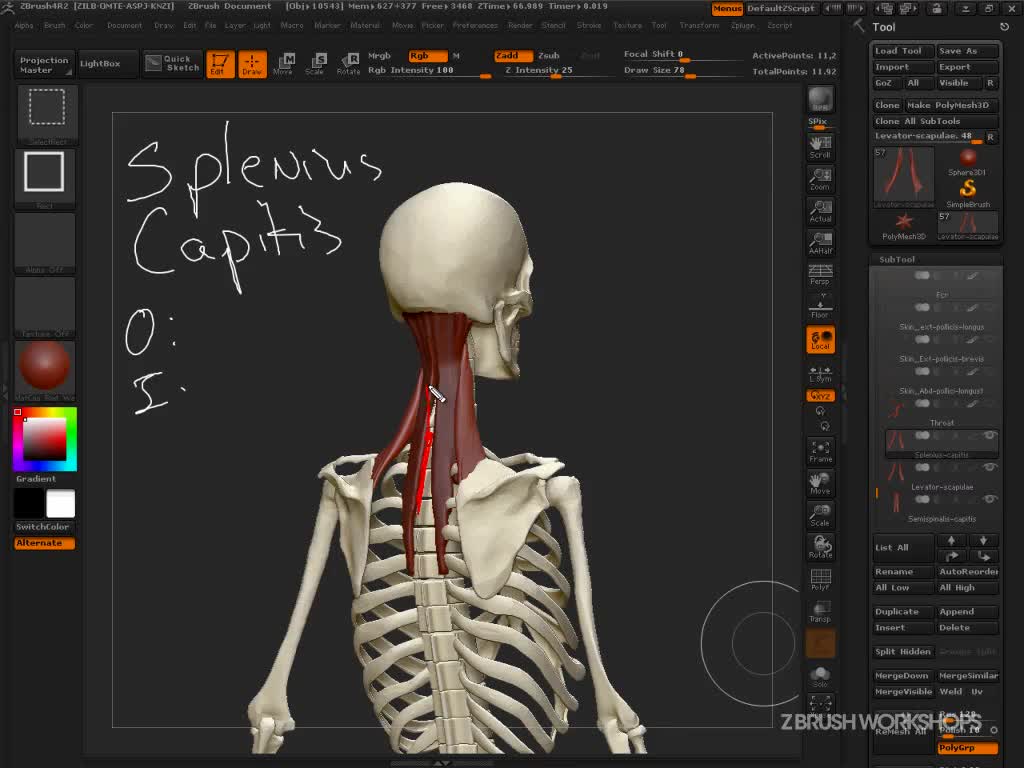The height and width of the screenshot is (768, 1024).
Task: Click the BPR render sphere icon
Action: coord(820,99)
